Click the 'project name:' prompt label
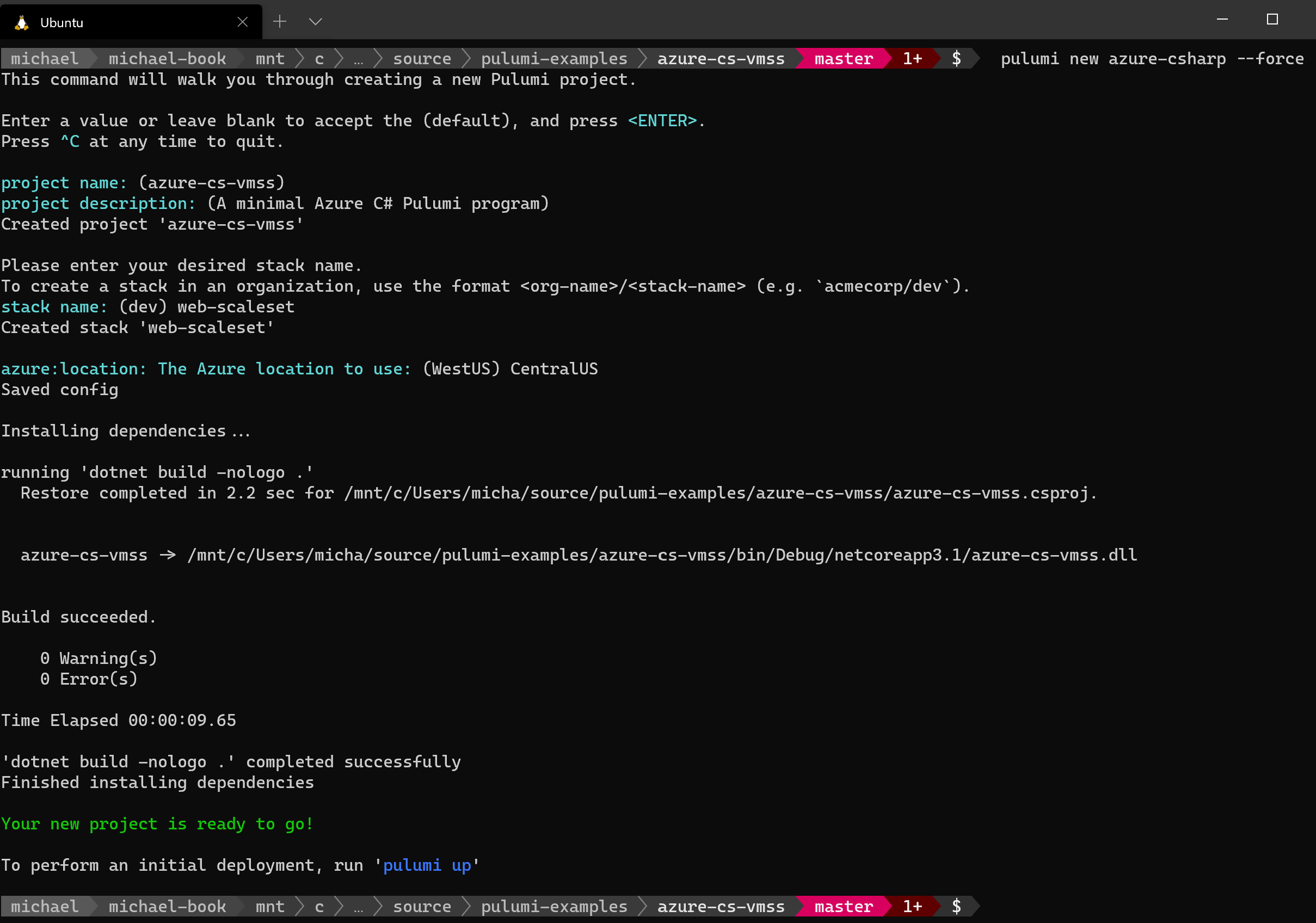1316x923 pixels. (x=64, y=183)
